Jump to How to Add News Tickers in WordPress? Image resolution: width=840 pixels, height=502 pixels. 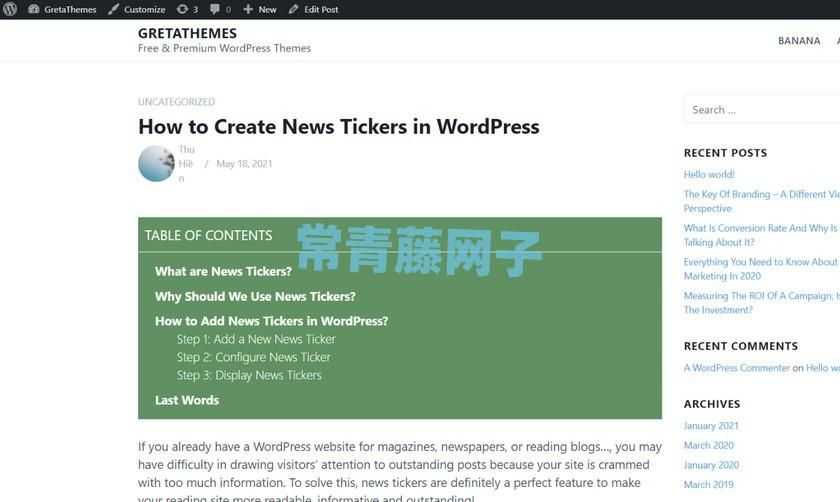(x=272, y=321)
